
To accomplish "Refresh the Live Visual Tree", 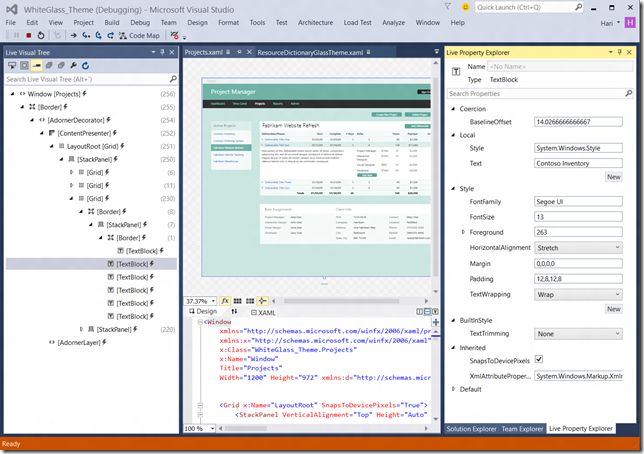I will [x=85, y=65].
